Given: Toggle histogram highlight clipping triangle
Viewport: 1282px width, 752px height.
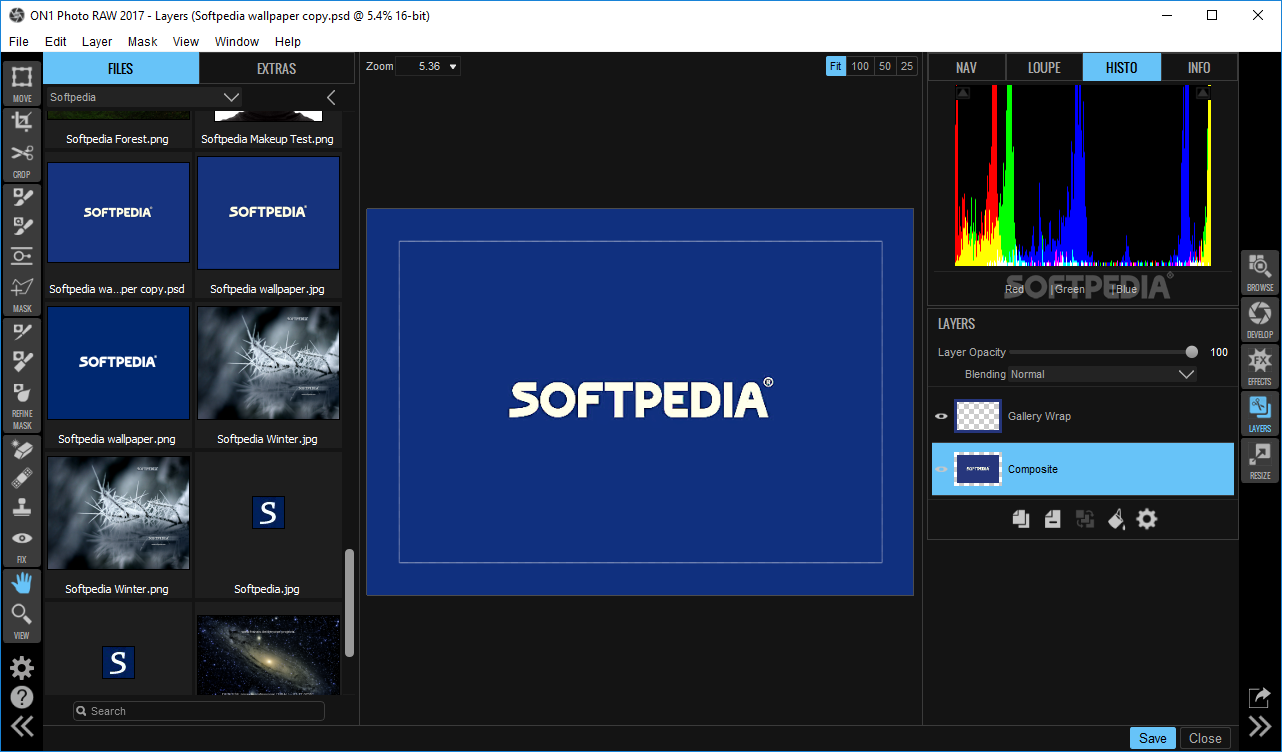Looking at the screenshot, I should [1202, 93].
